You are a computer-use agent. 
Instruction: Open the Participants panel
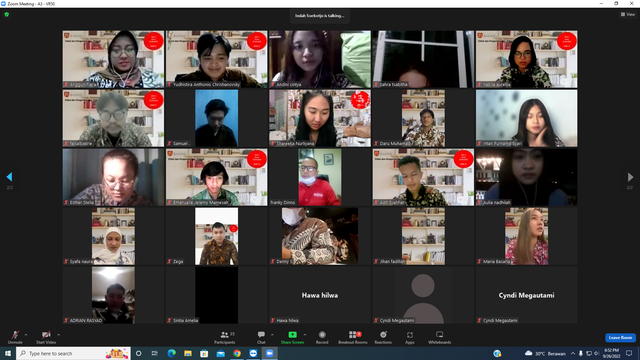click(225, 337)
